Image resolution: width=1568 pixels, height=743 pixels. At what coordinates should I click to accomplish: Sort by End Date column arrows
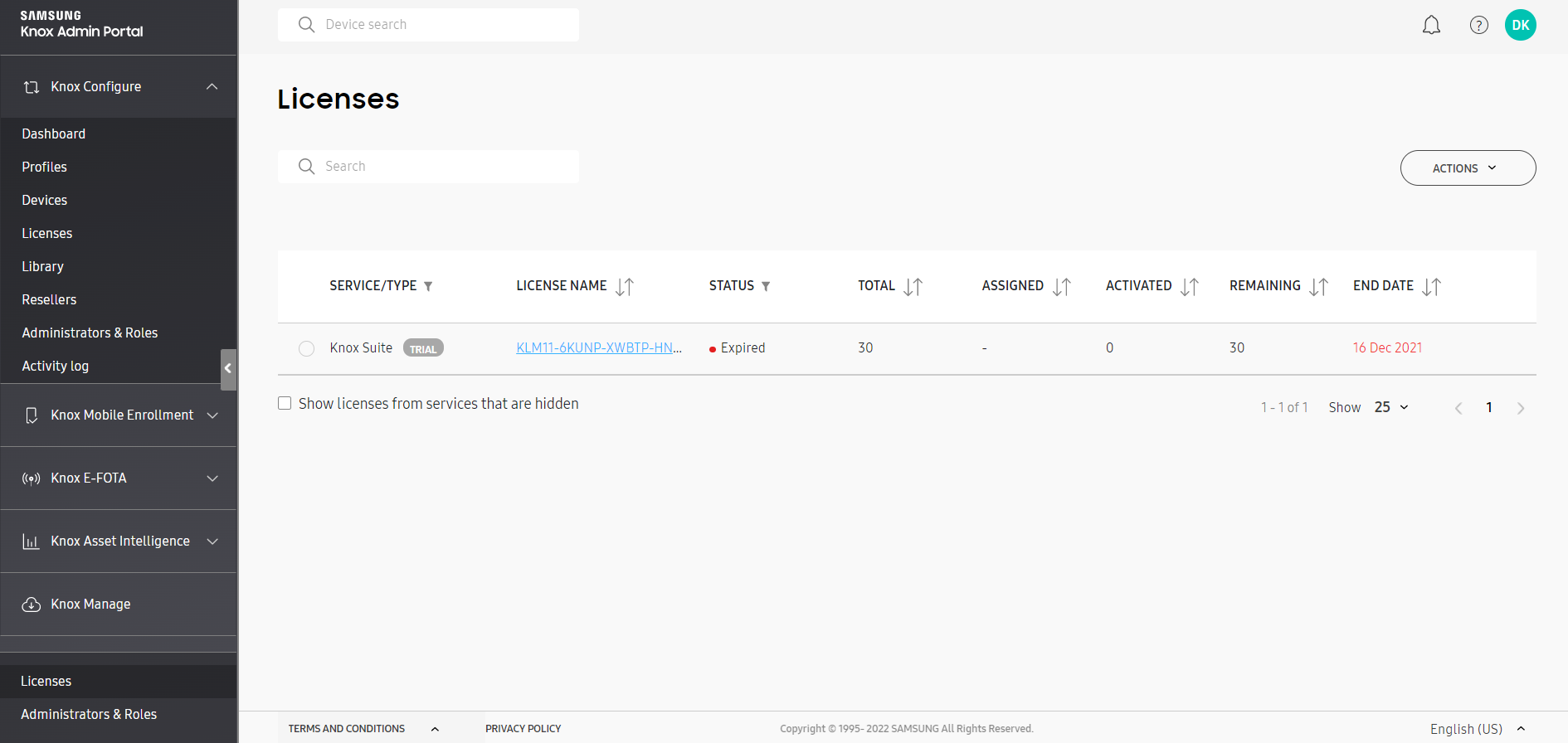[1432, 287]
